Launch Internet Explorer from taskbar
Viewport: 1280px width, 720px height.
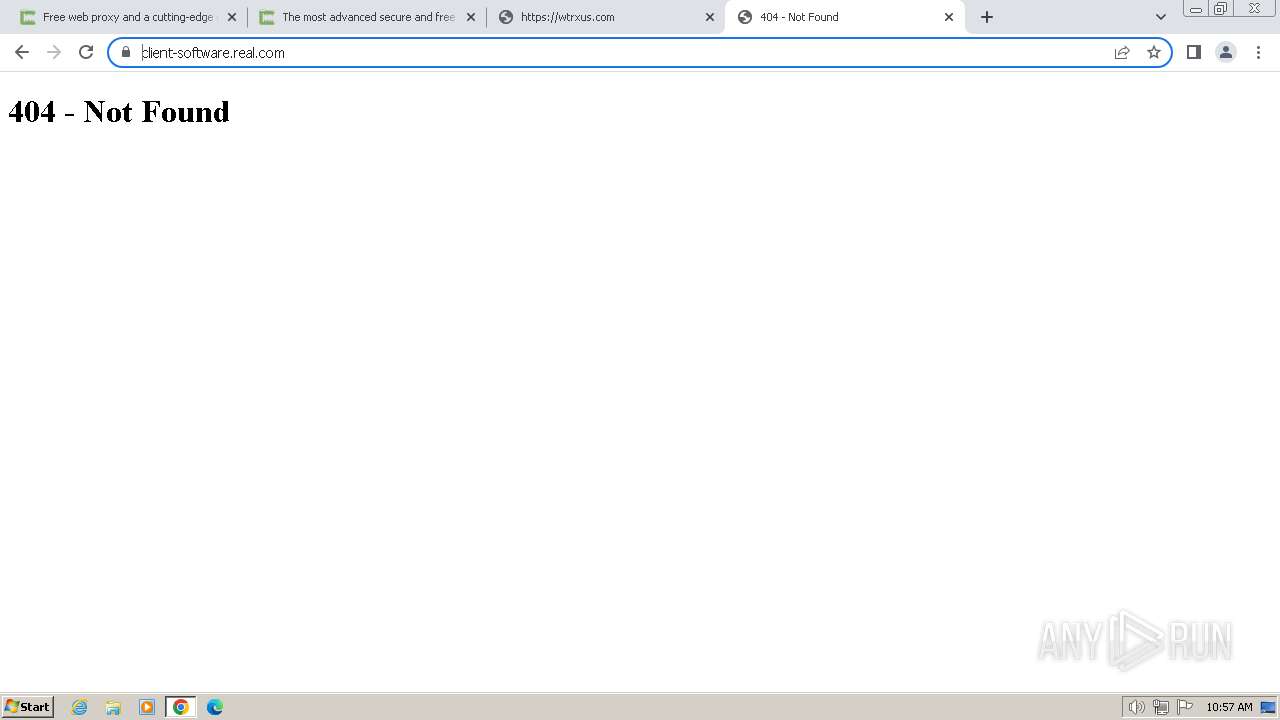tap(80, 707)
